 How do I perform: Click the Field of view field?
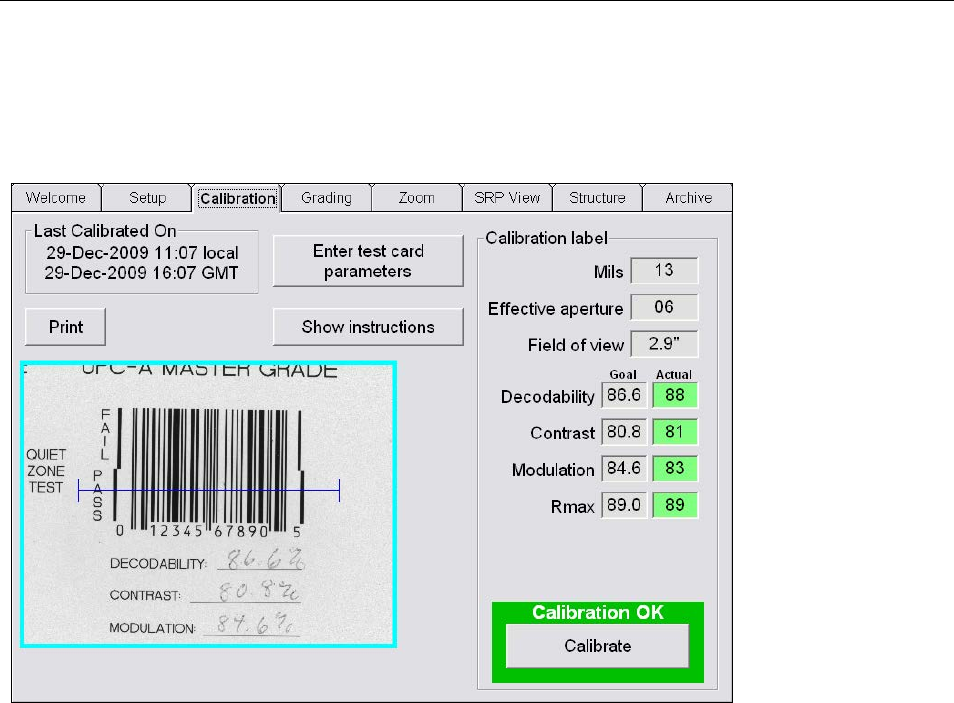[x=664, y=344]
